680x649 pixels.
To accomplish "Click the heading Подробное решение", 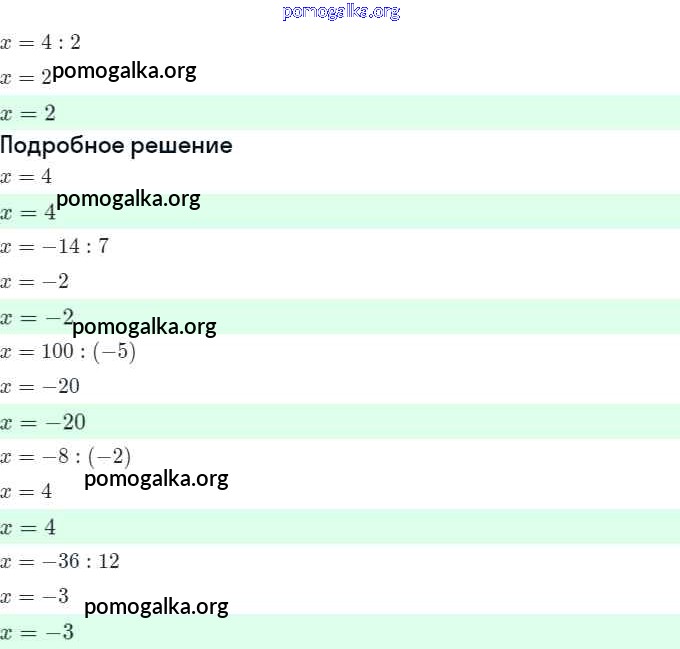I will tap(116, 146).
